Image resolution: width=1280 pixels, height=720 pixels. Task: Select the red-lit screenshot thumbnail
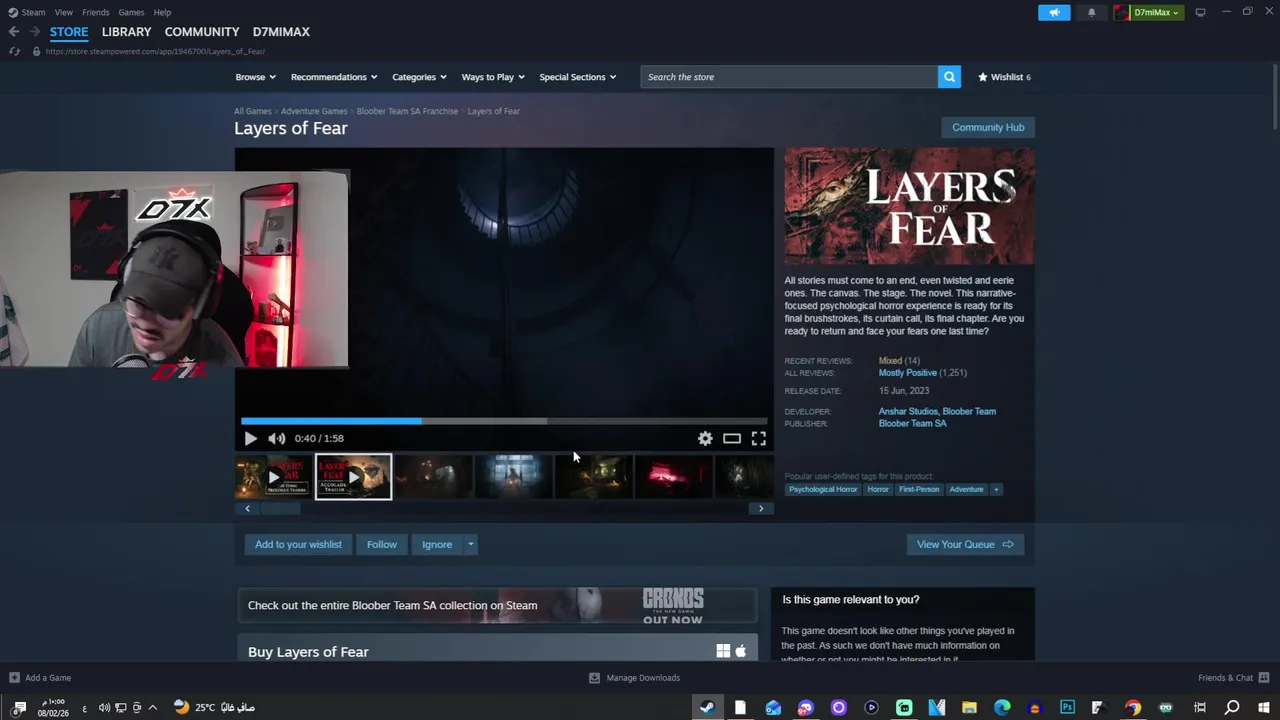tap(673, 477)
